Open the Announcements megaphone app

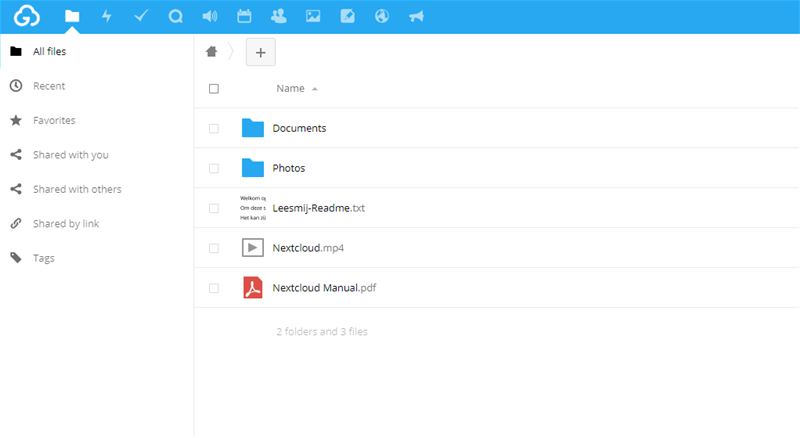pos(416,16)
